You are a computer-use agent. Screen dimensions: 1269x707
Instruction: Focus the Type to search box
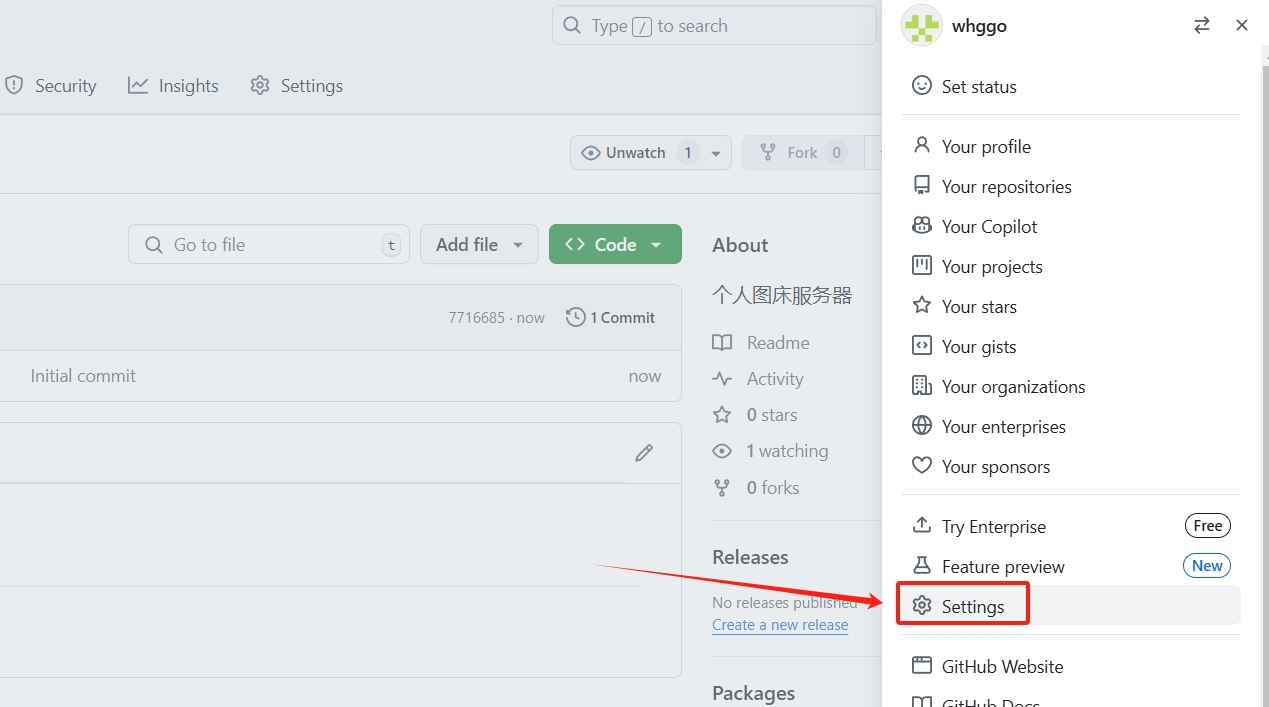coord(714,26)
